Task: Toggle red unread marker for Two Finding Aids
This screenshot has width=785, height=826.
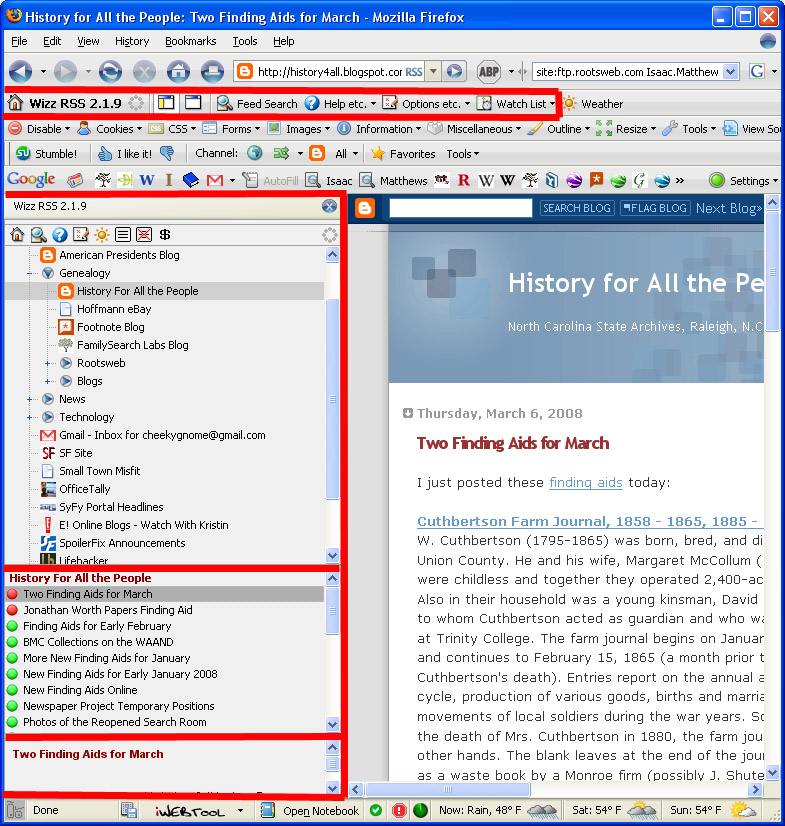Action: click(x=13, y=594)
